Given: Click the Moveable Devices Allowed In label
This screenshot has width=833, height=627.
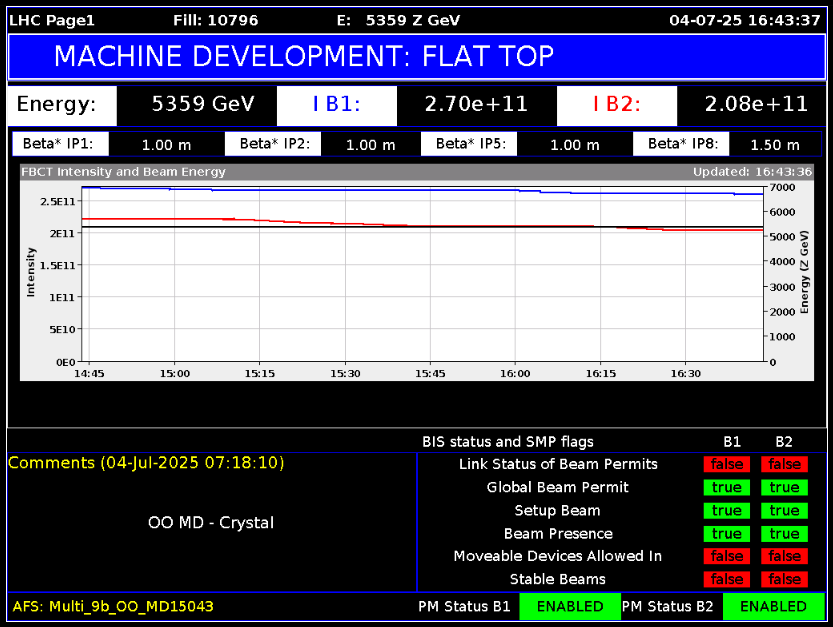Looking at the screenshot, I should click(x=558, y=556).
